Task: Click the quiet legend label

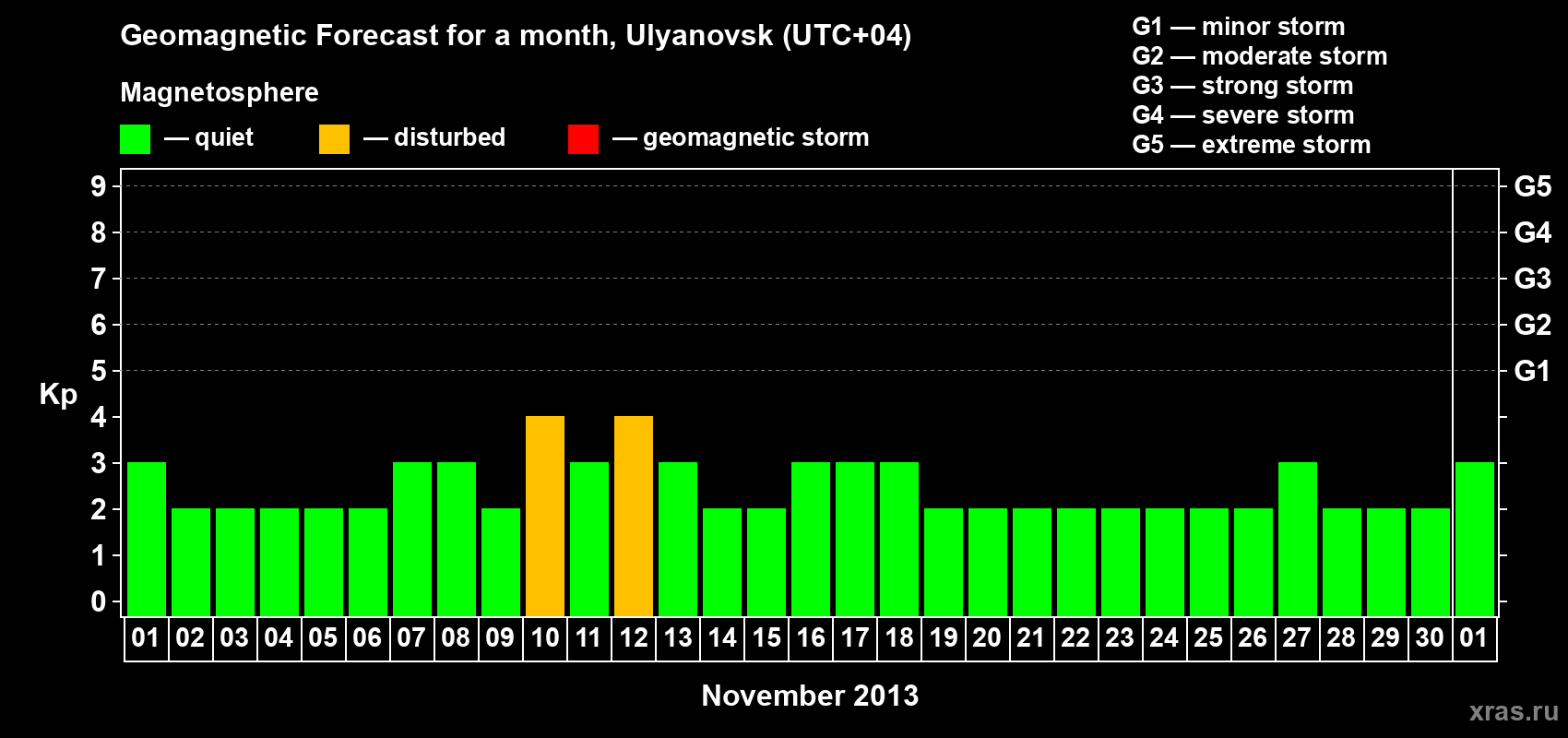Action: coord(224,137)
